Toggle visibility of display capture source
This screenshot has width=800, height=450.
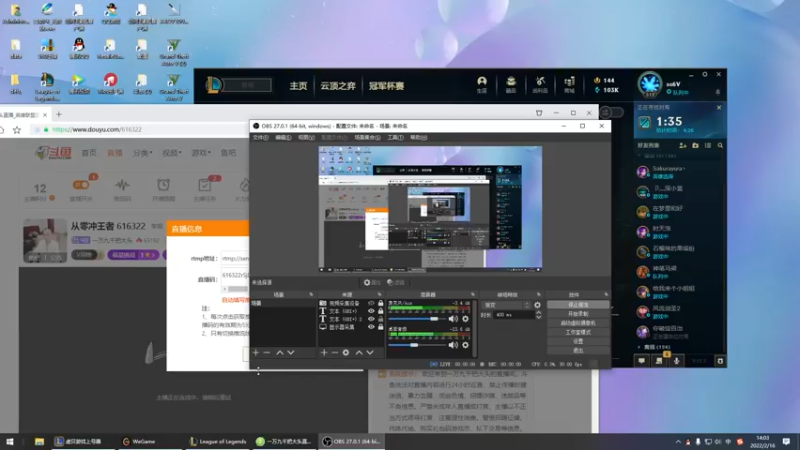click(x=371, y=327)
